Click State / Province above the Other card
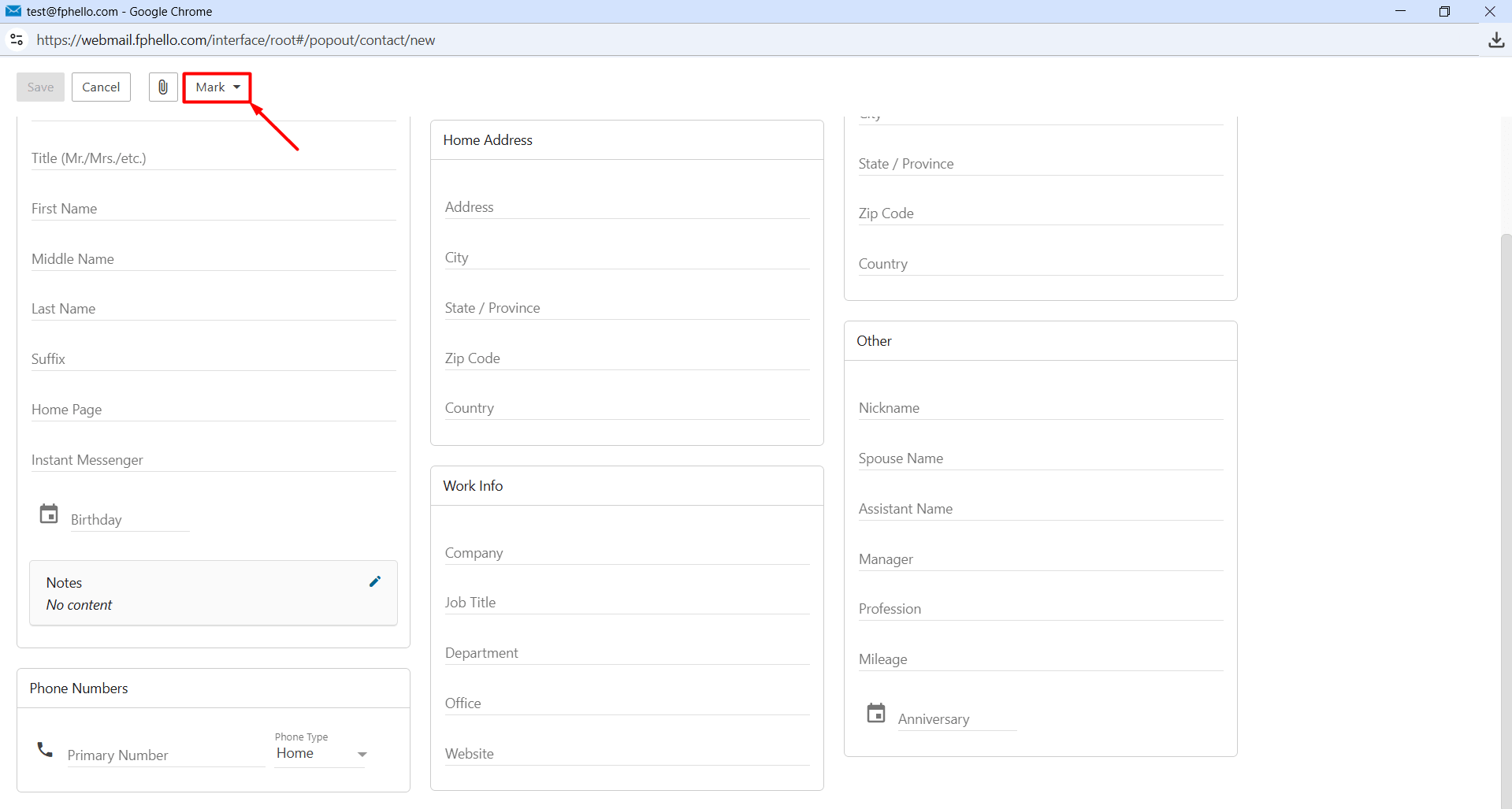 [1041, 164]
